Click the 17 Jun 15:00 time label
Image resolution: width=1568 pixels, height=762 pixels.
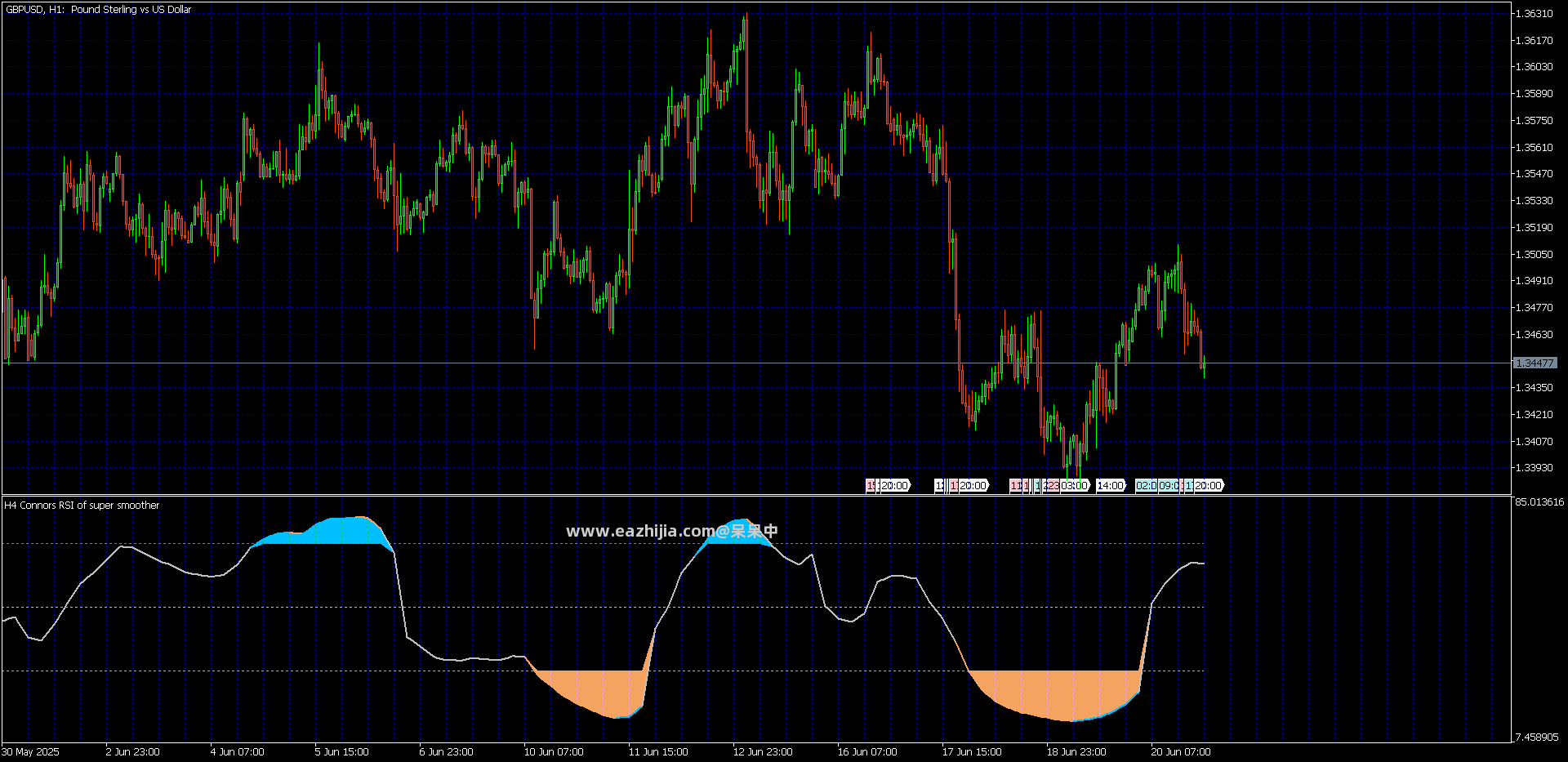tap(972, 751)
